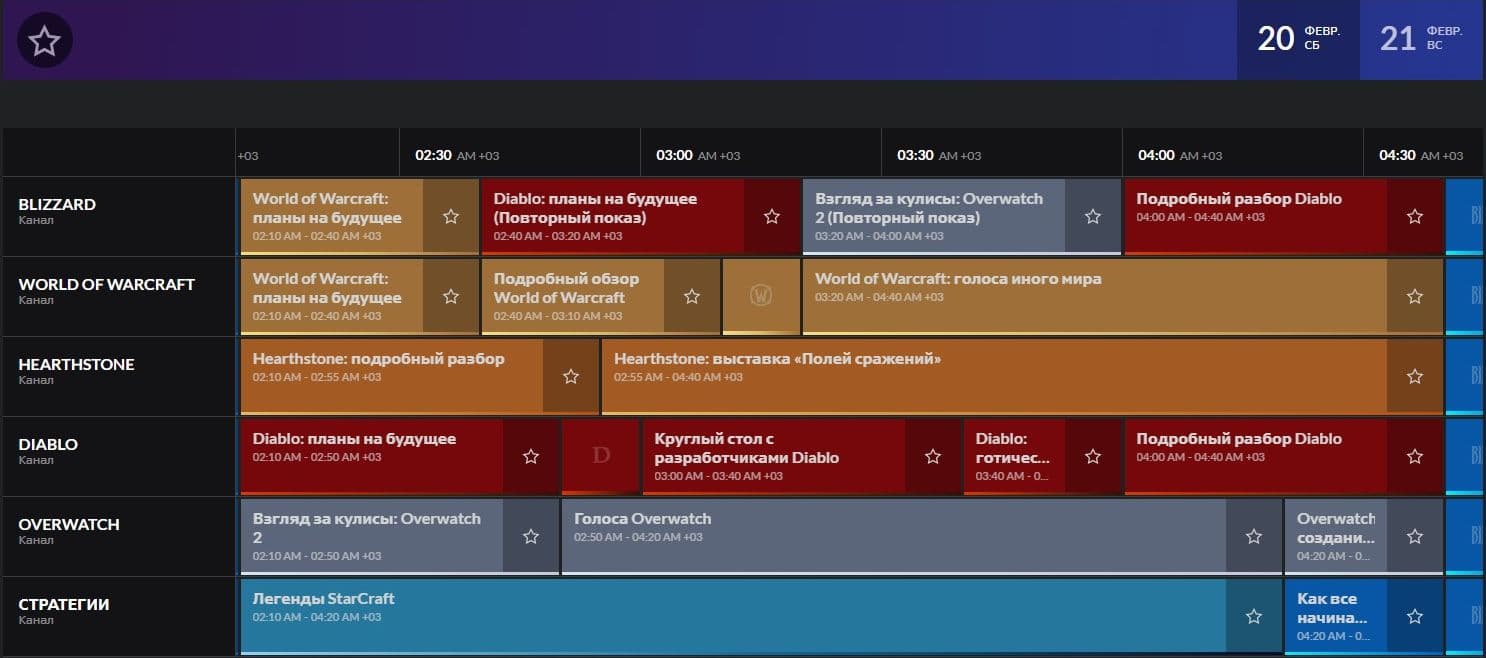
Task: Star World of Warcraft: планы на будущее in WoW row
Action: [451, 296]
